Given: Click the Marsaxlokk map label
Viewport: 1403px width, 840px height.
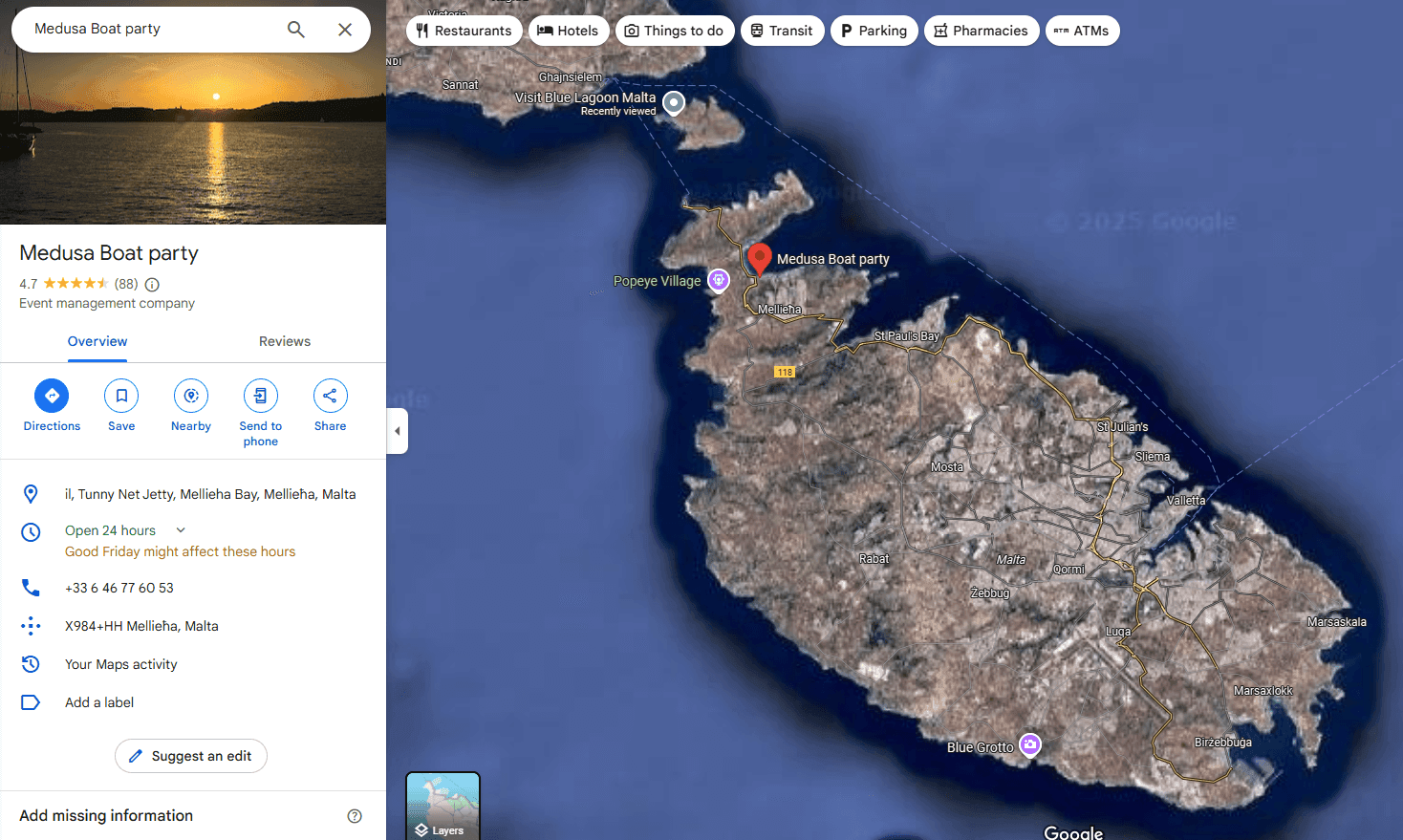Looking at the screenshot, I should click(x=1263, y=691).
